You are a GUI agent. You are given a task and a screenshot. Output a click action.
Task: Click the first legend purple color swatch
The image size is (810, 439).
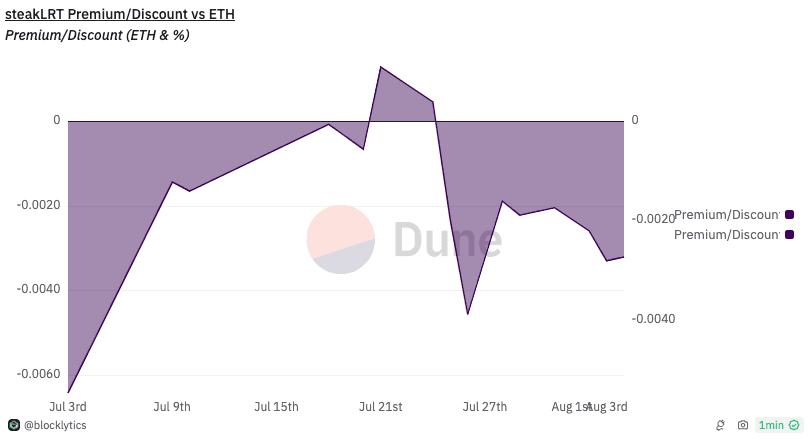click(789, 214)
